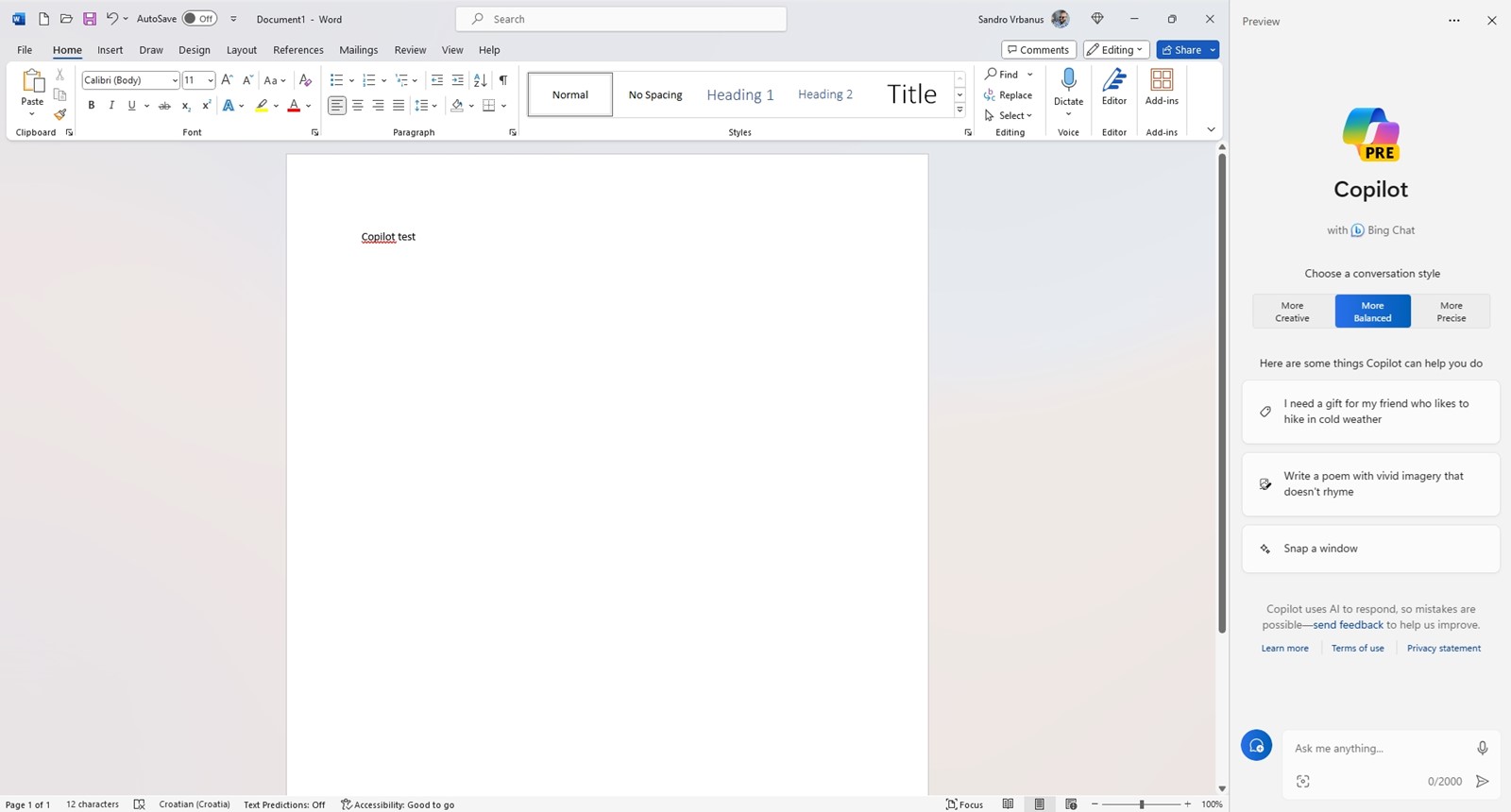Toggle Bold formatting
This screenshot has width=1511, height=812.
(x=92, y=106)
